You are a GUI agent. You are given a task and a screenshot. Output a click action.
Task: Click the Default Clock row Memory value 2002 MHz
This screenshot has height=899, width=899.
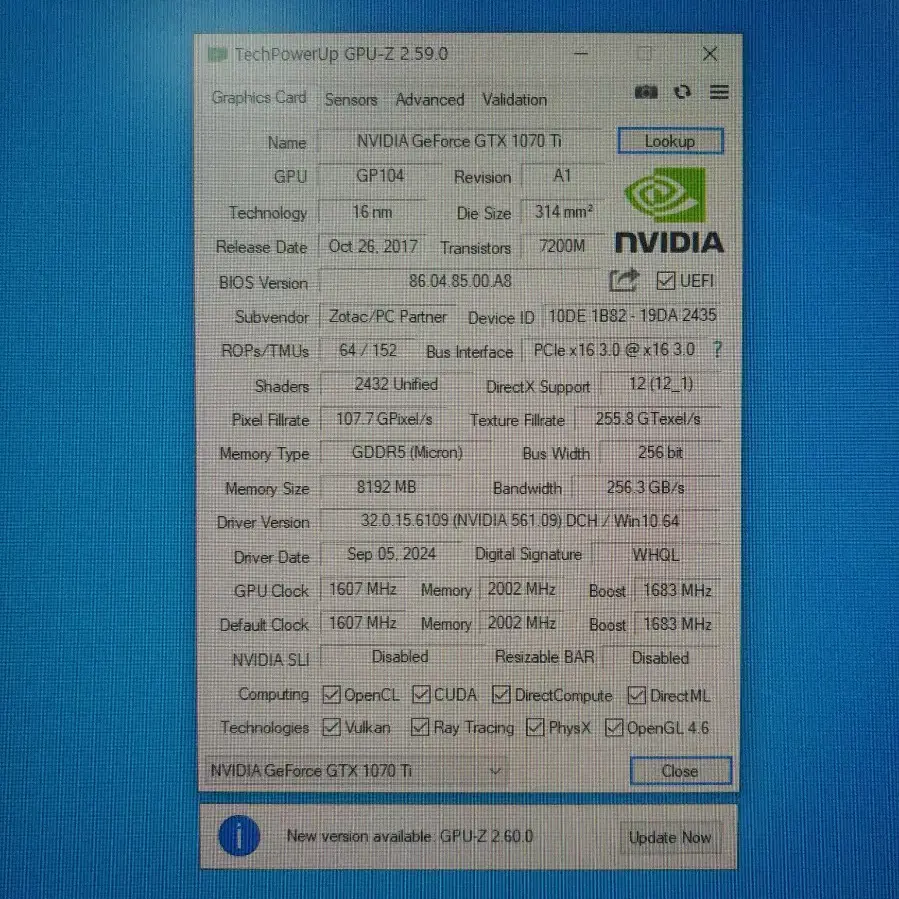[x=521, y=623]
